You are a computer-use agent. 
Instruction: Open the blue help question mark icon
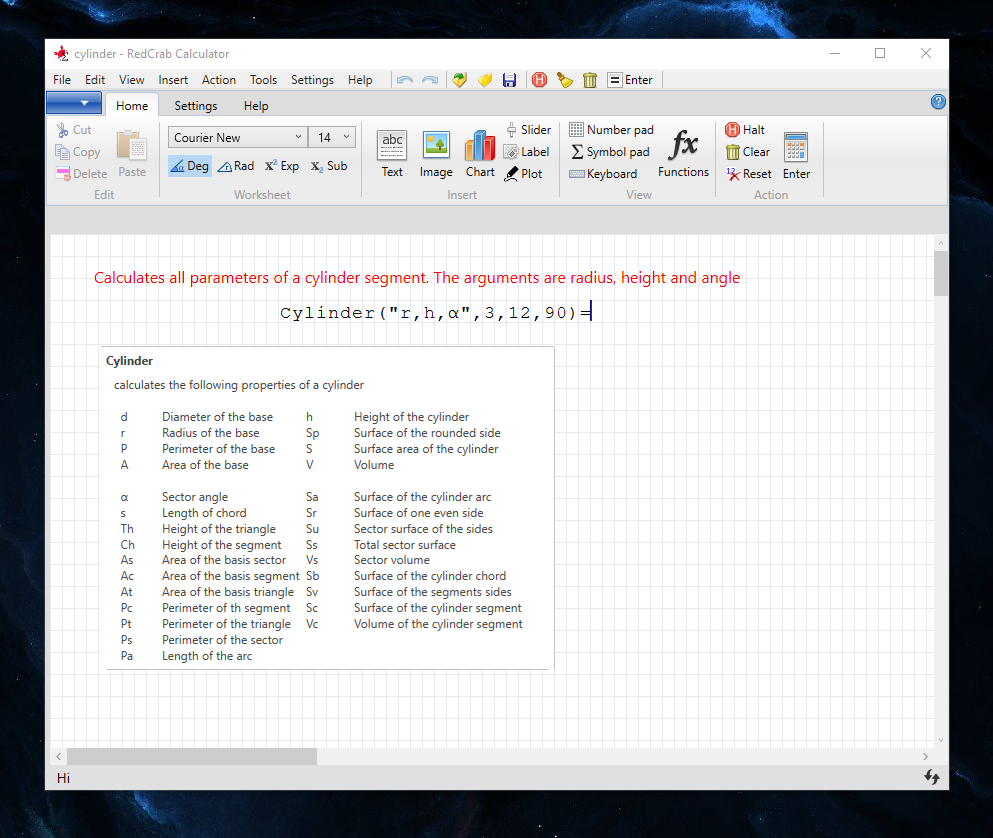tap(938, 102)
